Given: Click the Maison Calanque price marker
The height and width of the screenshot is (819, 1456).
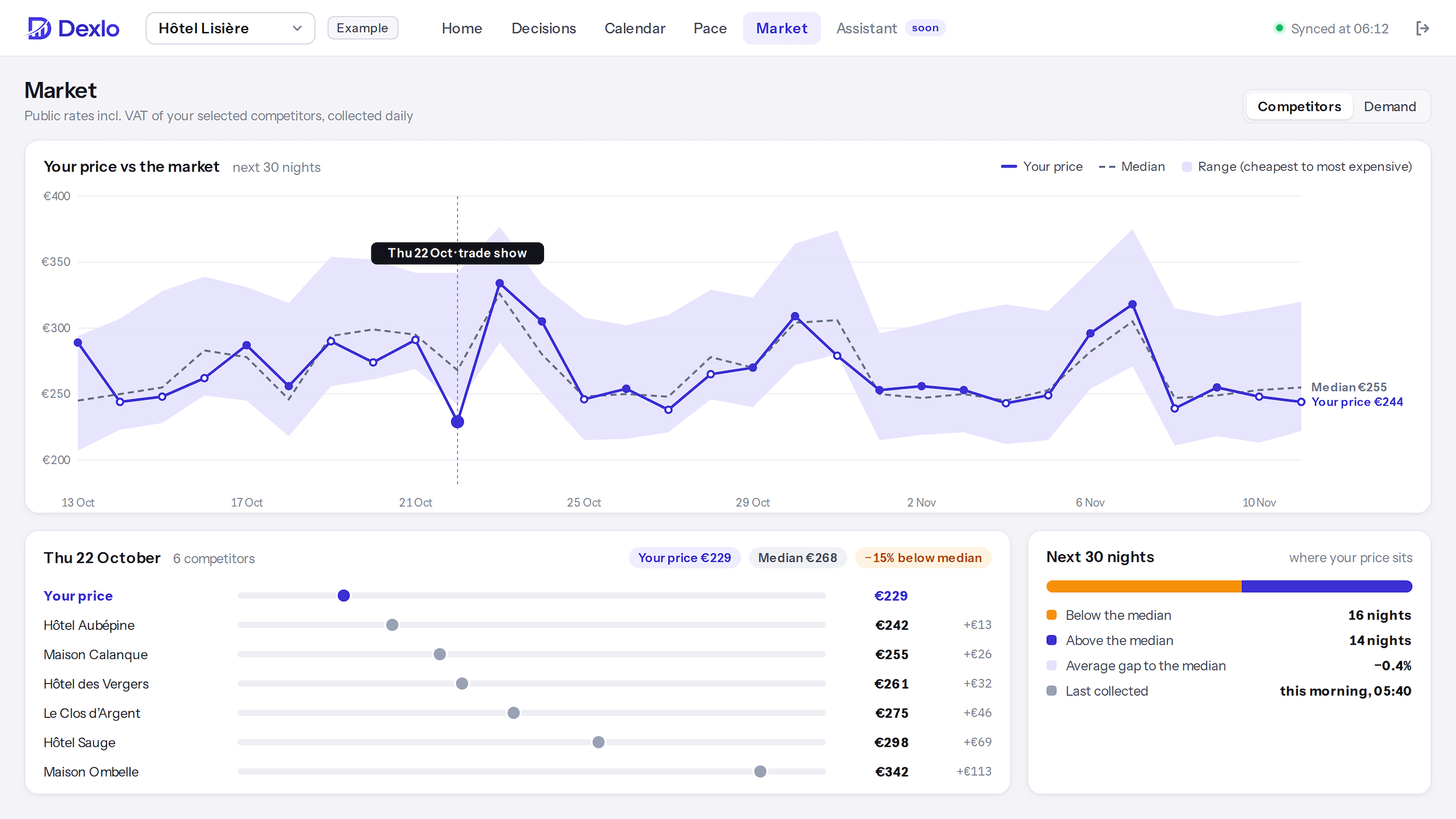Looking at the screenshot, I should pyautogui.click(x=440, y=655).
